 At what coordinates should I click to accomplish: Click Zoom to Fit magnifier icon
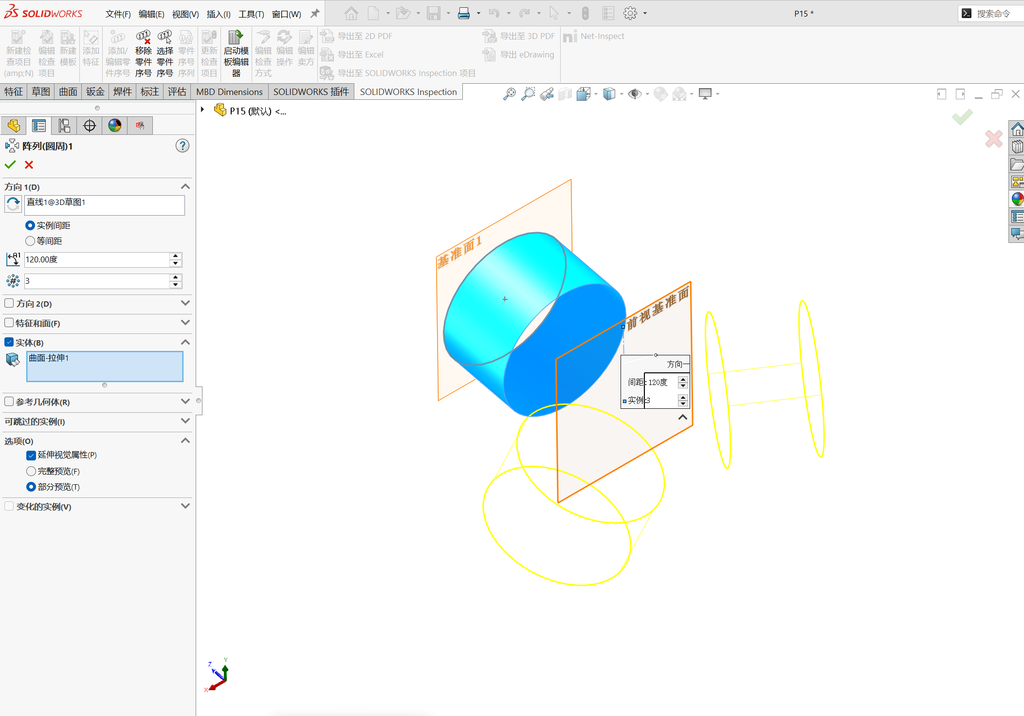click(509, 94)
